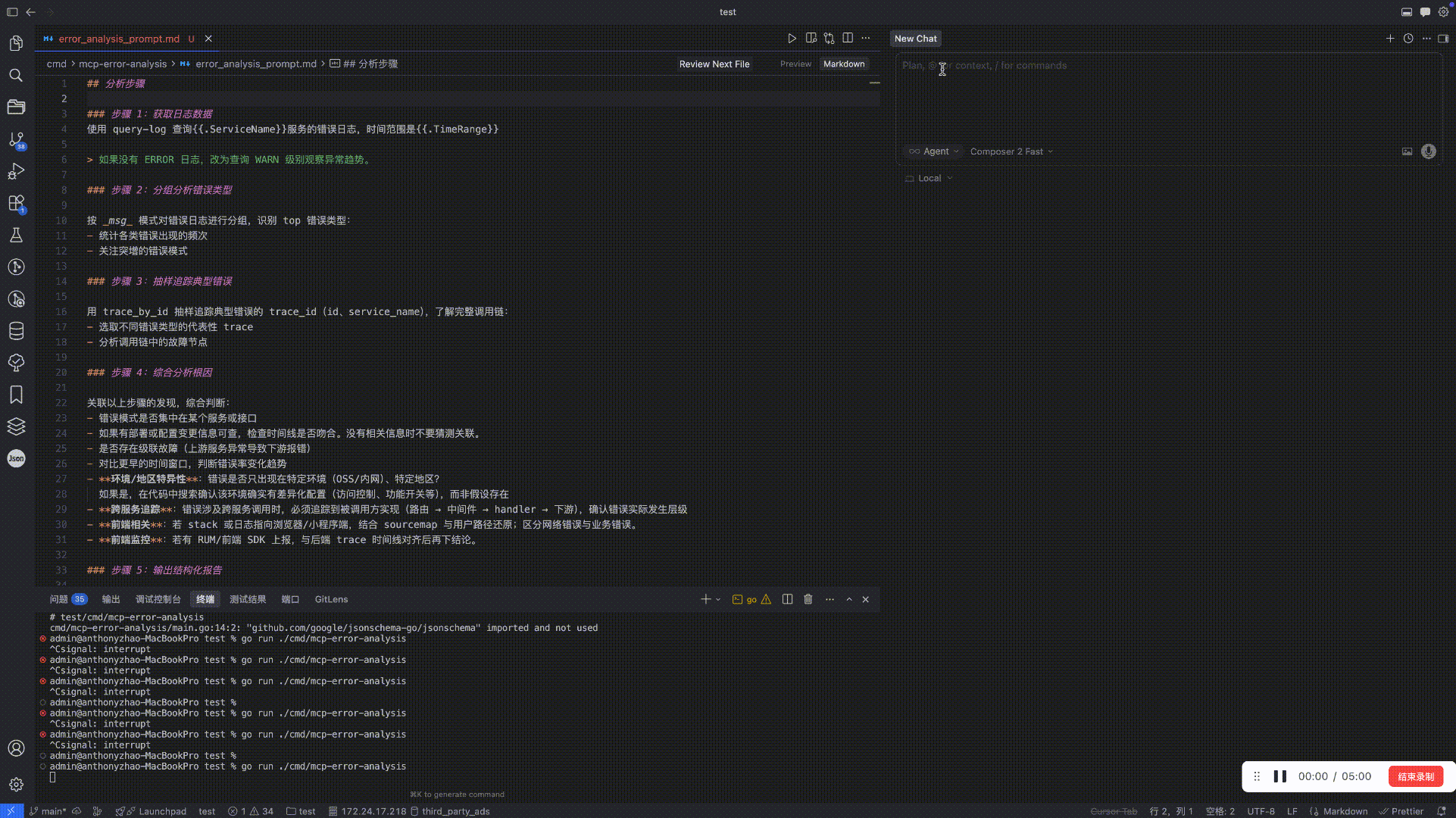Click the split terminal icon
The image size is (1456, 818).
click(x=788, y=599)
